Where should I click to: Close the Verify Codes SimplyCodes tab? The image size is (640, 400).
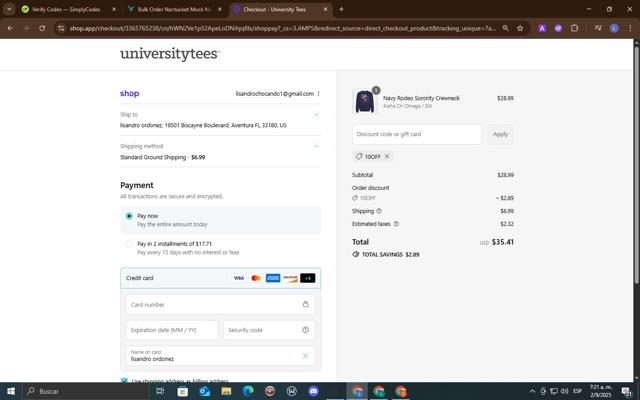(x=114, y=9)
